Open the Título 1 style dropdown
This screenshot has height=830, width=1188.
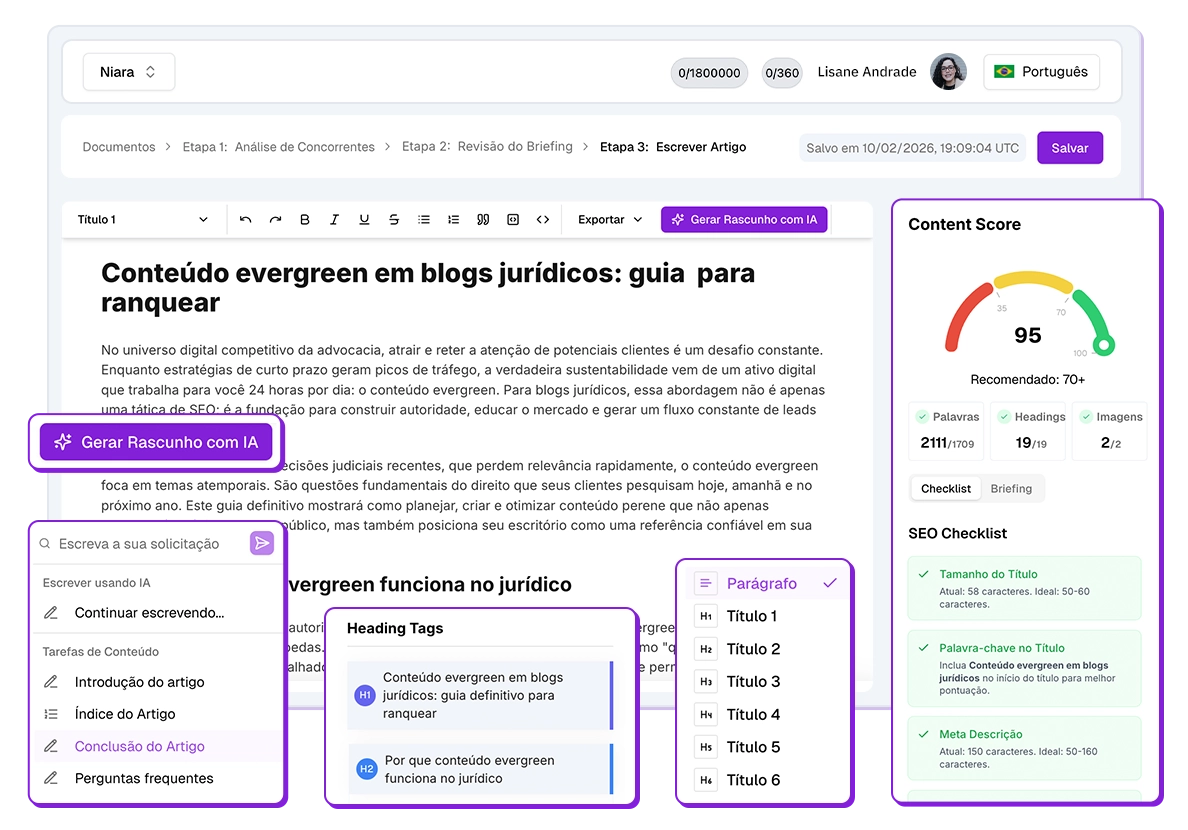click(x=142, y=220)
